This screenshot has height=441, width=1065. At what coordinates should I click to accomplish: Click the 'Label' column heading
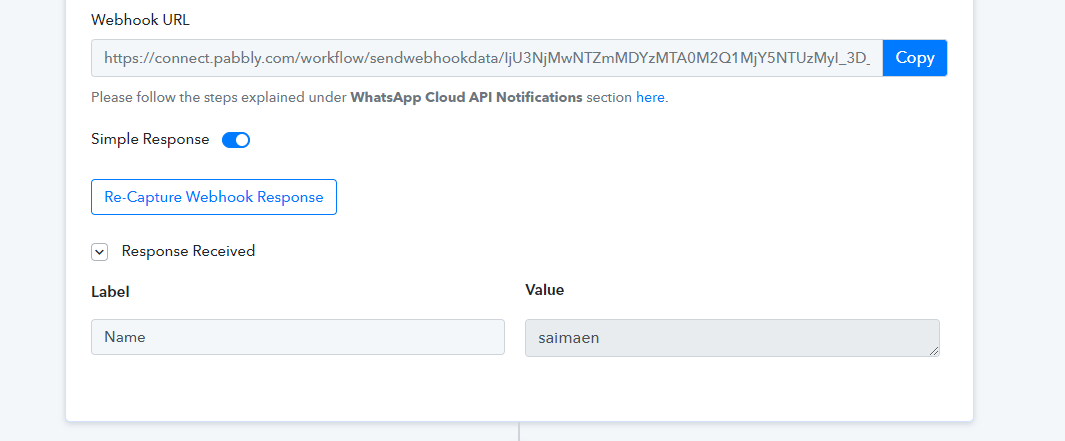click(x=110, y=292)
